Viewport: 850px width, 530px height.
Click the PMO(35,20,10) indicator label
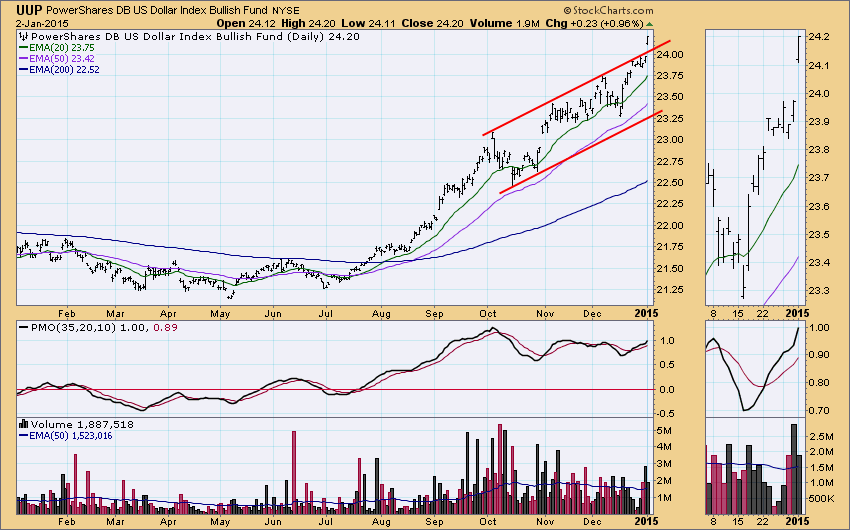73,327
